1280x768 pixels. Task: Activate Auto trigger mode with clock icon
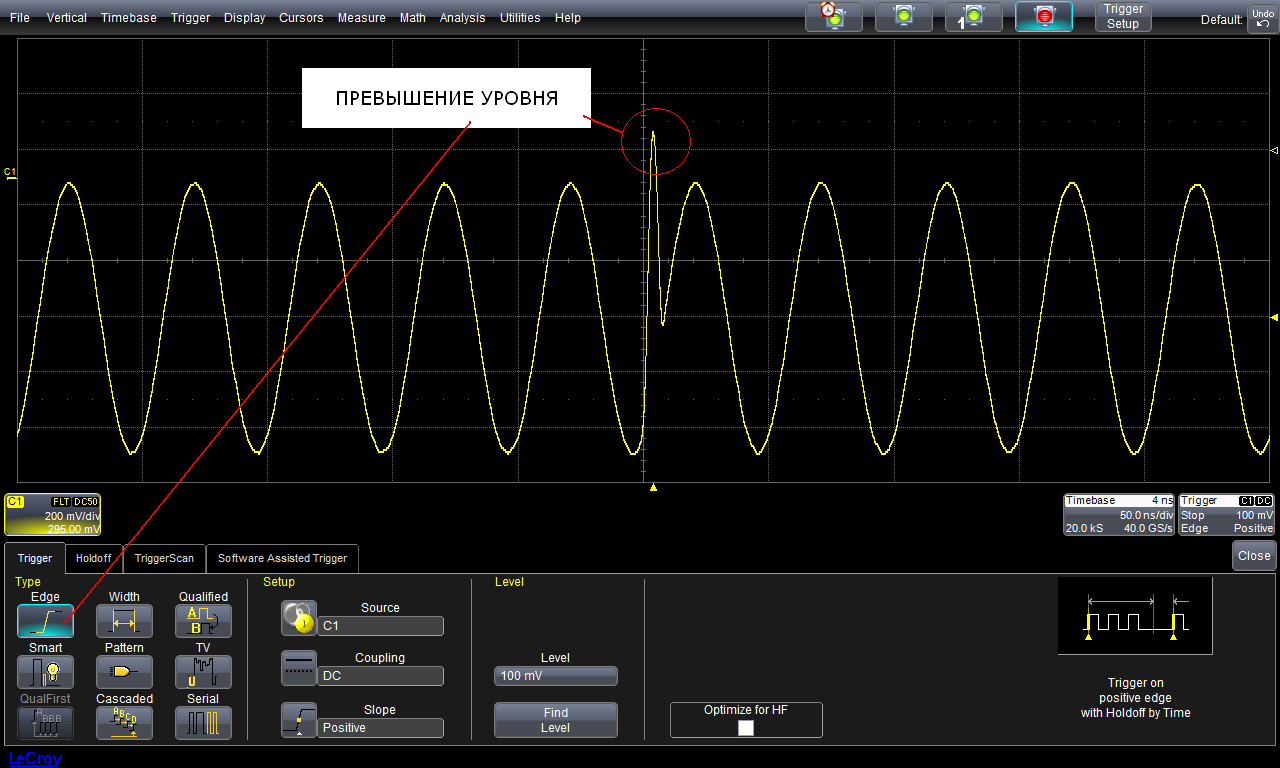(x=833, y=17)
